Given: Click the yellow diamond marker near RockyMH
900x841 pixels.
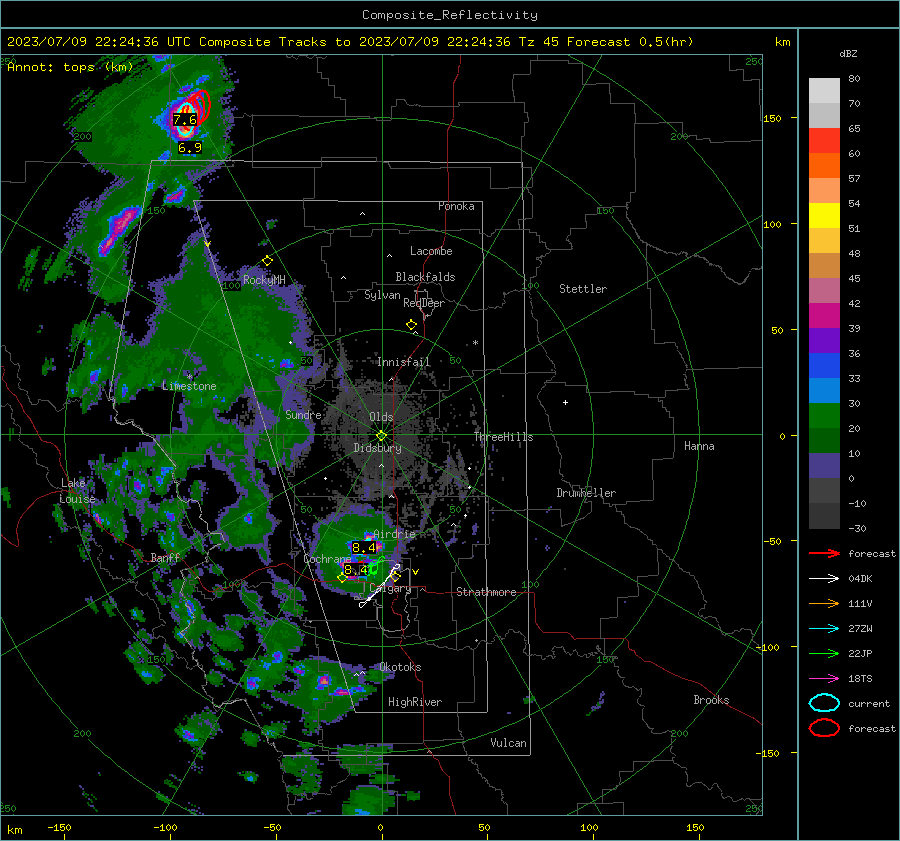Looking at the screenshot, I should (x=267, y=261).
